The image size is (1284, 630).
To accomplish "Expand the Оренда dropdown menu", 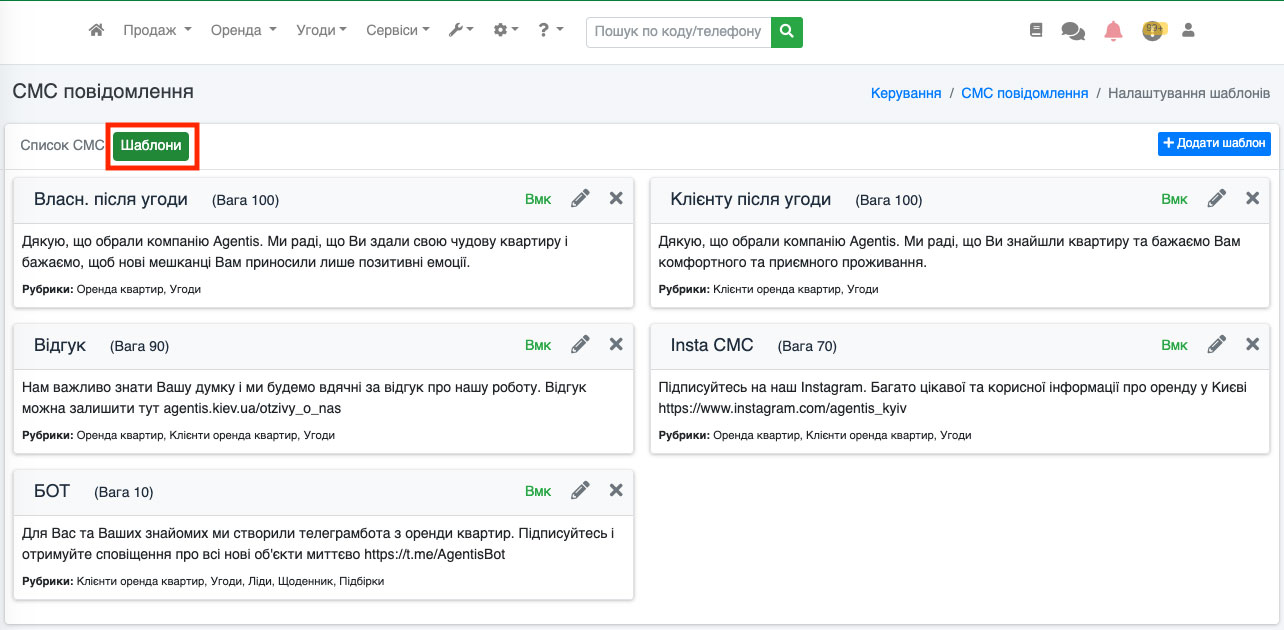I will (243, 31).
